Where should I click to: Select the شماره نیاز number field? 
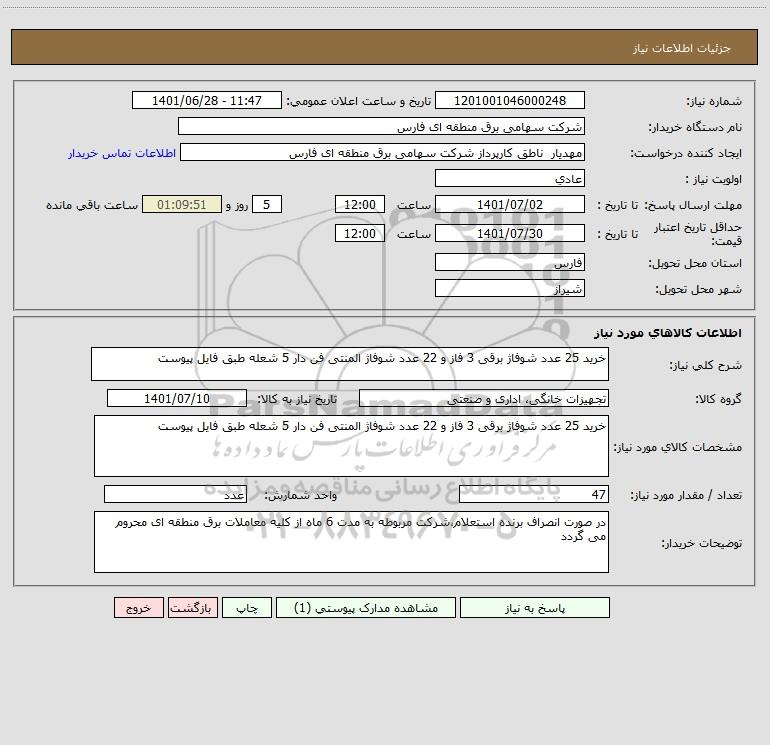(510, 100)
